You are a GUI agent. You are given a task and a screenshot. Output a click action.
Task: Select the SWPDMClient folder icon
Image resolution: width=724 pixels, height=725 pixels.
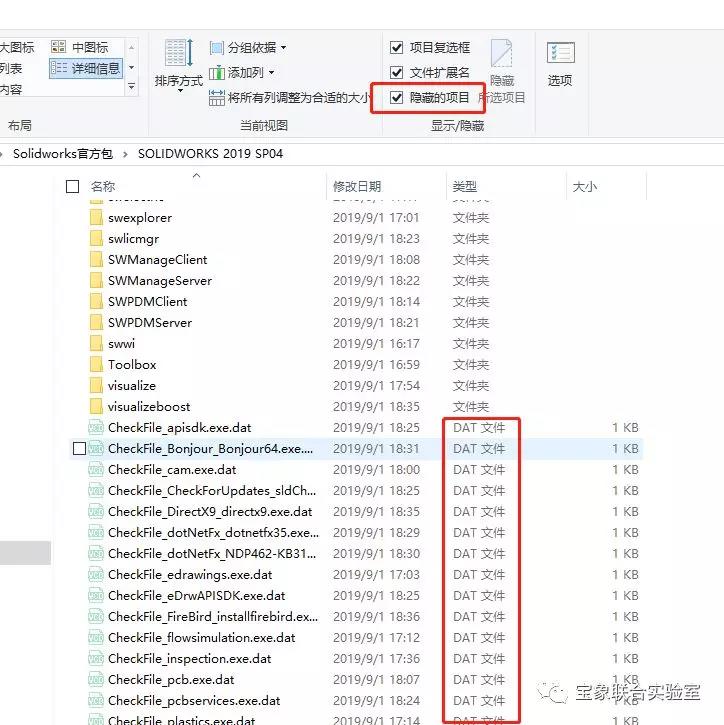(x=96, y=301)
